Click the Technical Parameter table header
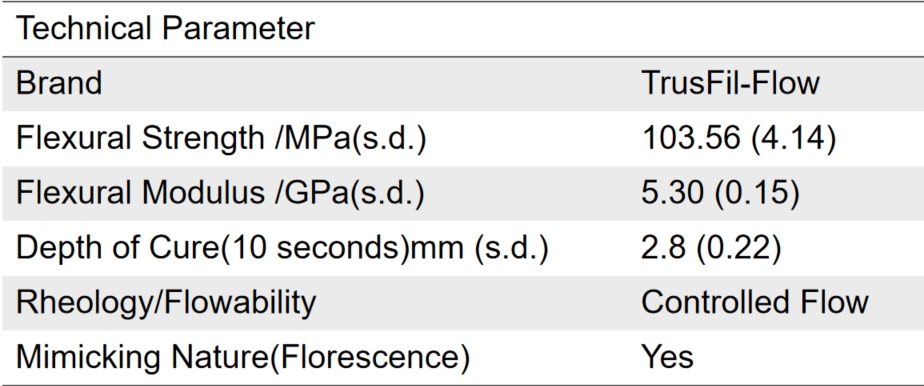924x386 pixels. 165,28
